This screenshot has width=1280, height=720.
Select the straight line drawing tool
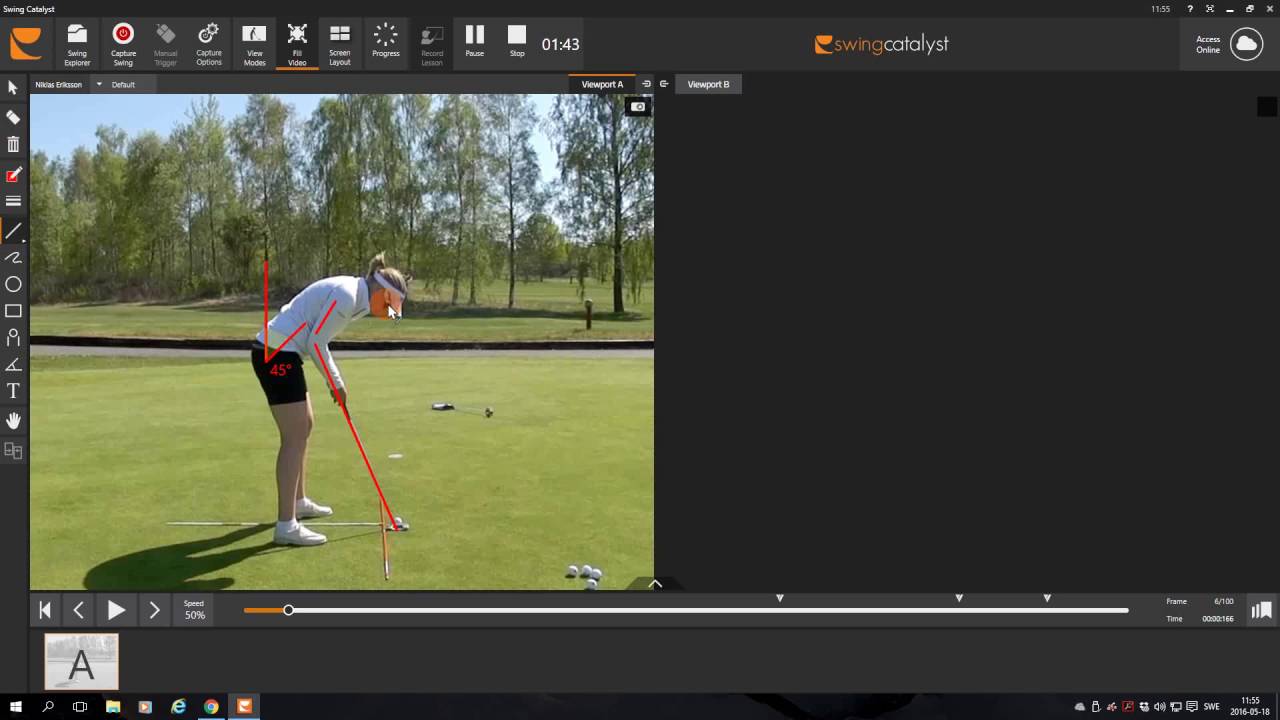pyautogui.click(x=13, y=231)
